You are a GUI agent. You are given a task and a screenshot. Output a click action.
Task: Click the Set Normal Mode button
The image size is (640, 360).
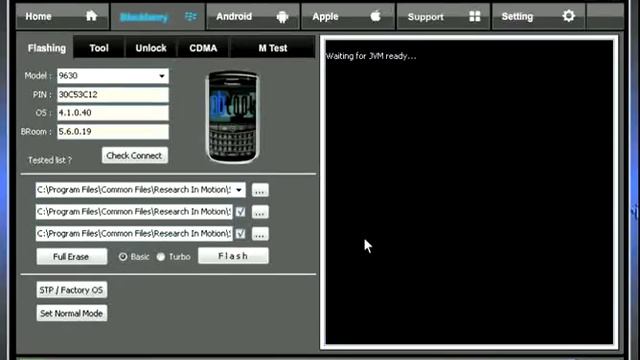pyautogui.click(x=71, y=313)
